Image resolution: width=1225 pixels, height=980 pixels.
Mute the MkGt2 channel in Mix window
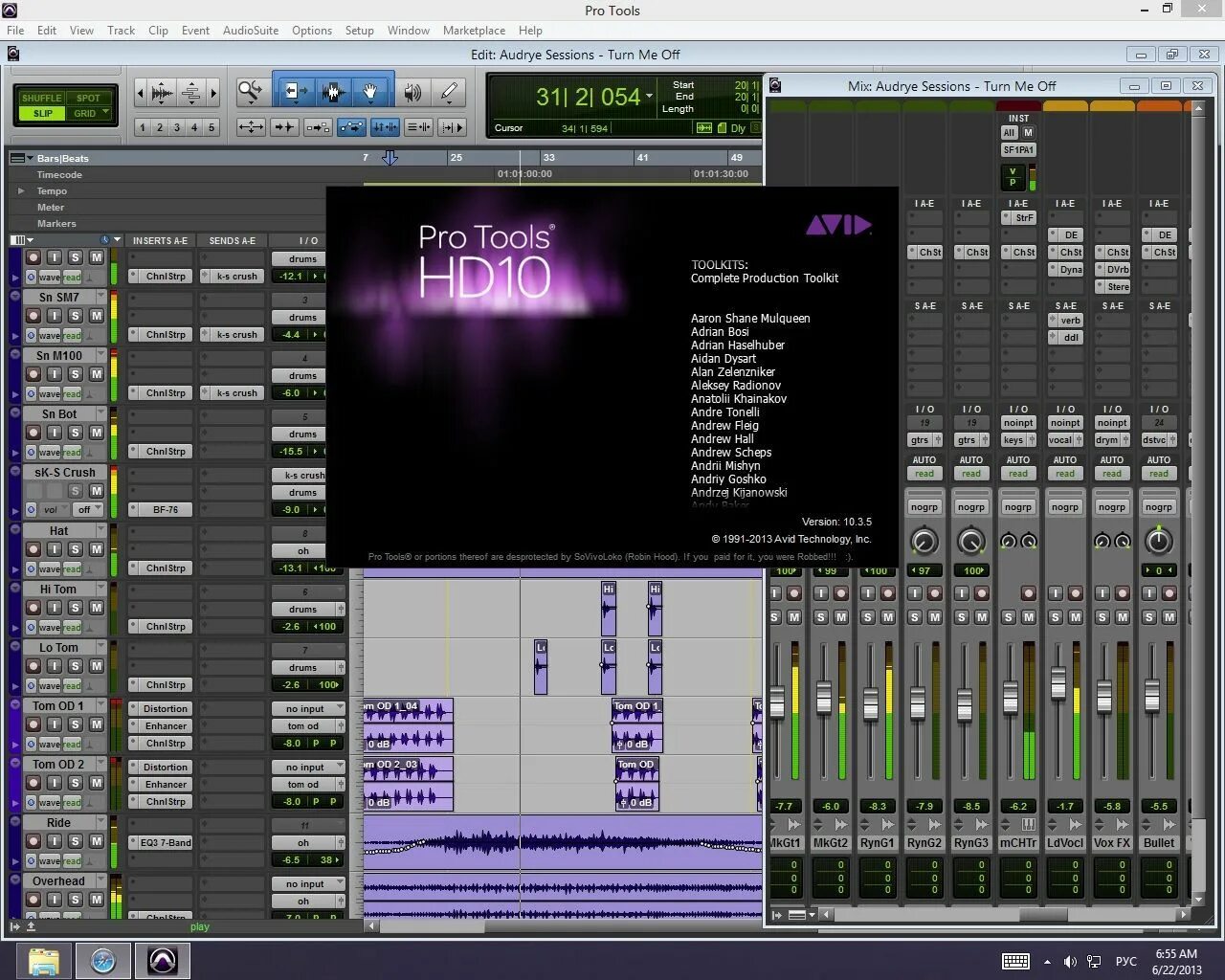[841, 618]
